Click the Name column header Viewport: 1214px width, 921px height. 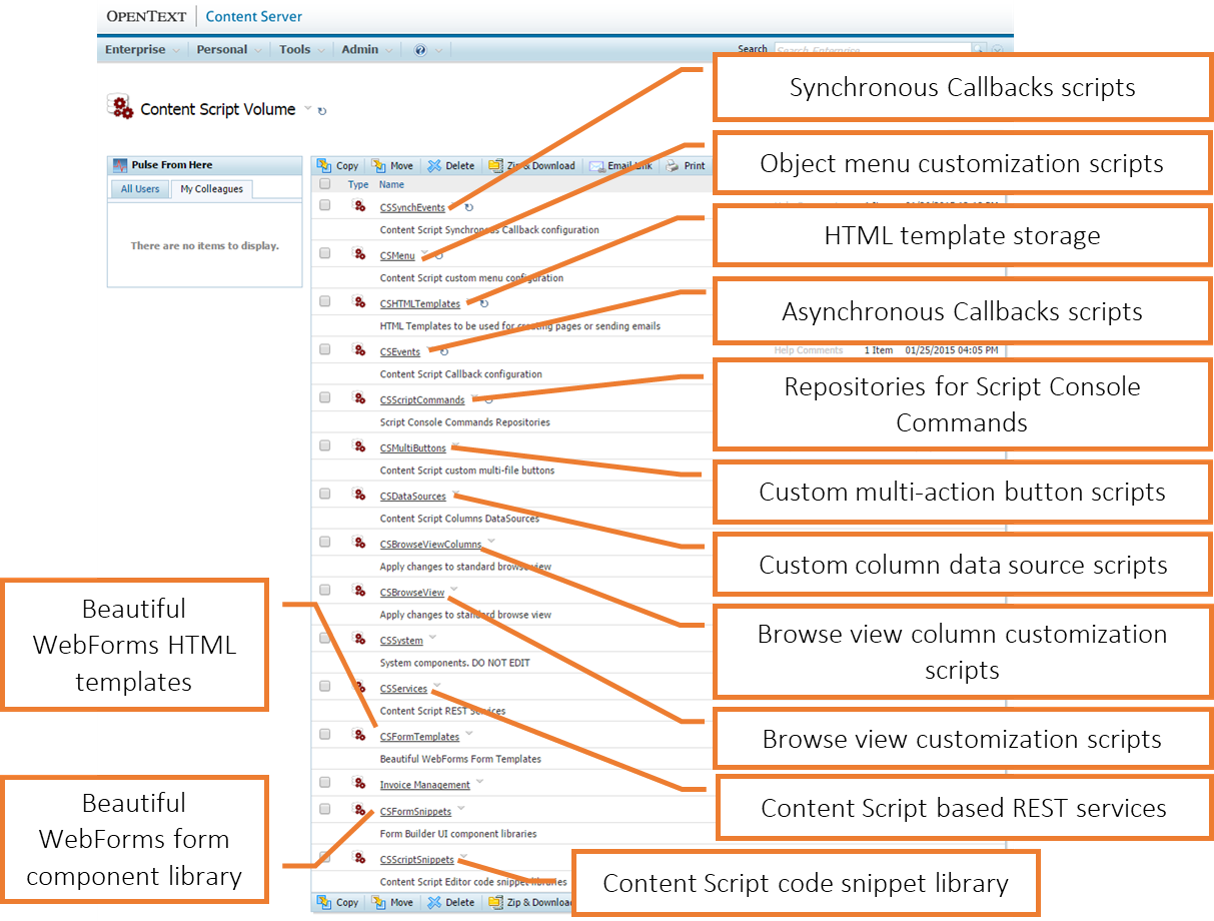391,184
